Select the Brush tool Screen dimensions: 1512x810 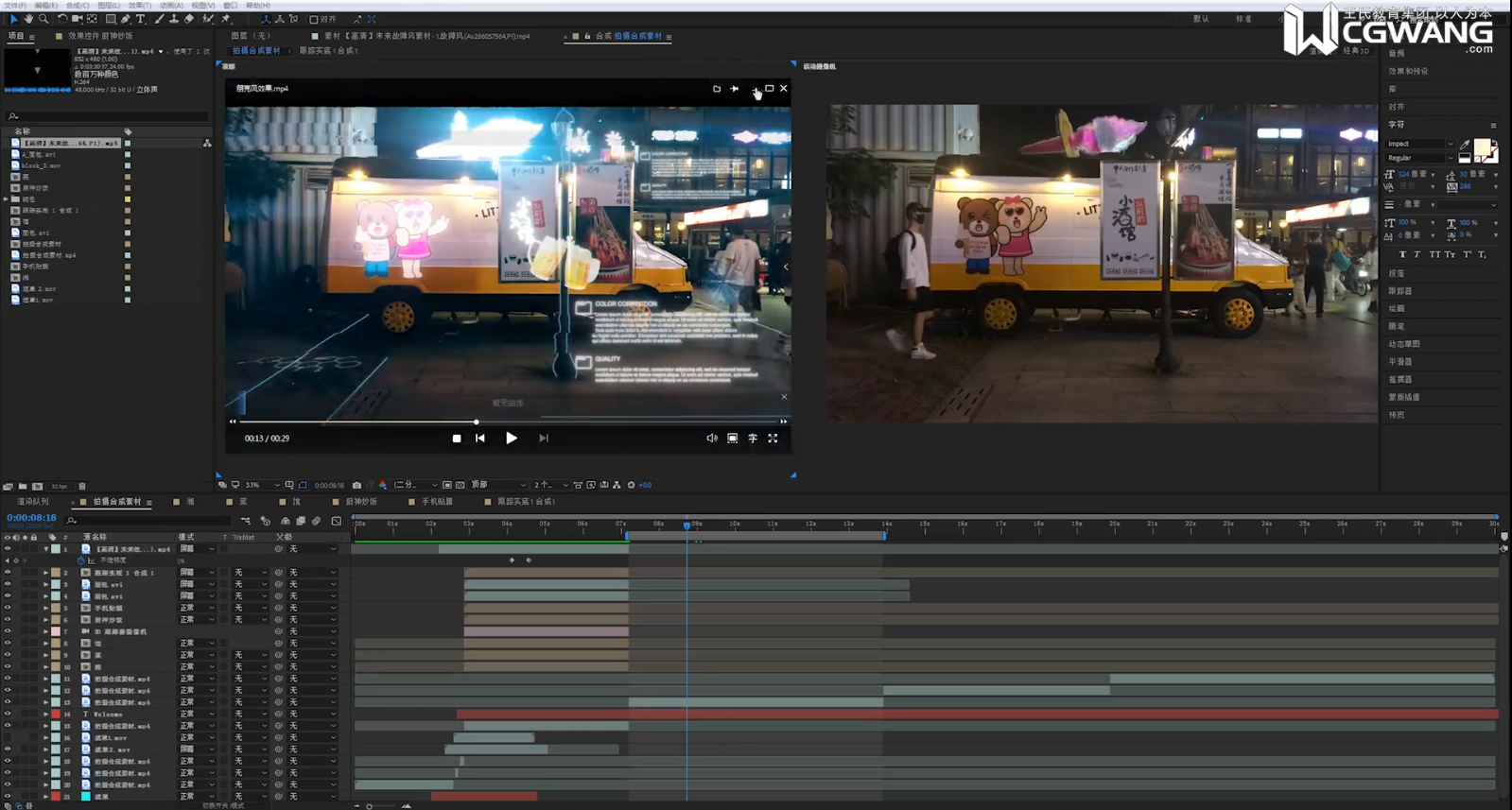coord(159,19)
